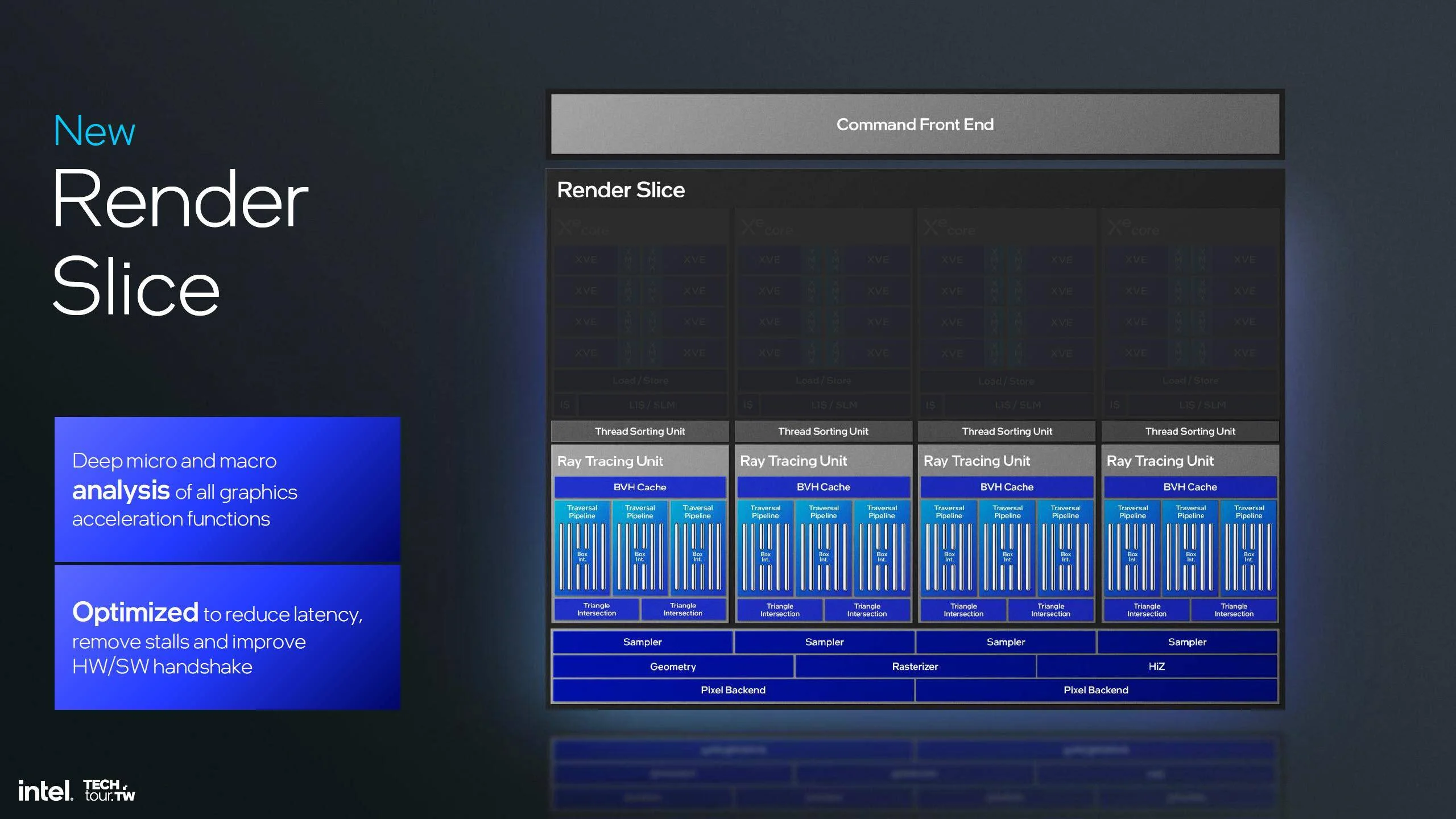Screen dimensions: 1456x819
Task: Click the Tech Tour TW logo
Action: tap(109, 791)
